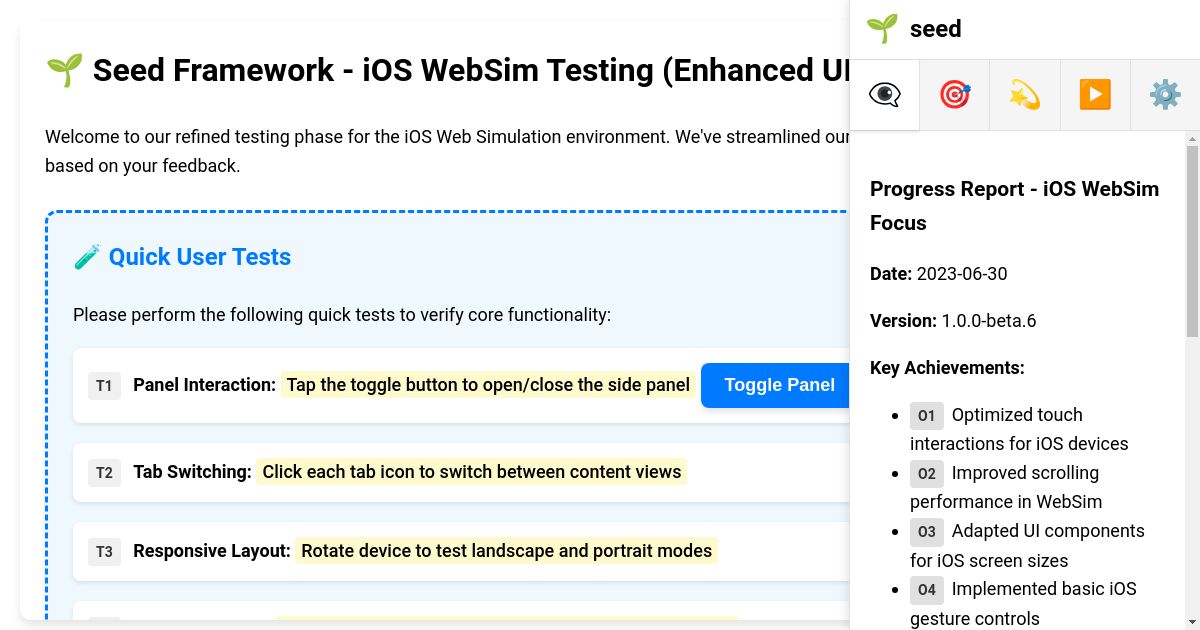This screenshot has width=1200, height=630.
Task: Select the highlighted rotate device instruction
Action: [506, 551]
